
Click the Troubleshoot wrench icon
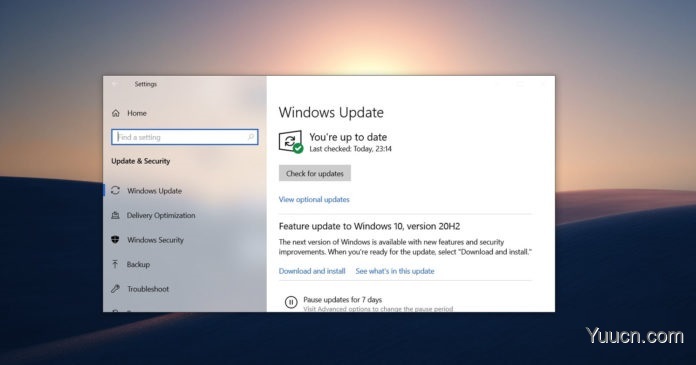115,289
